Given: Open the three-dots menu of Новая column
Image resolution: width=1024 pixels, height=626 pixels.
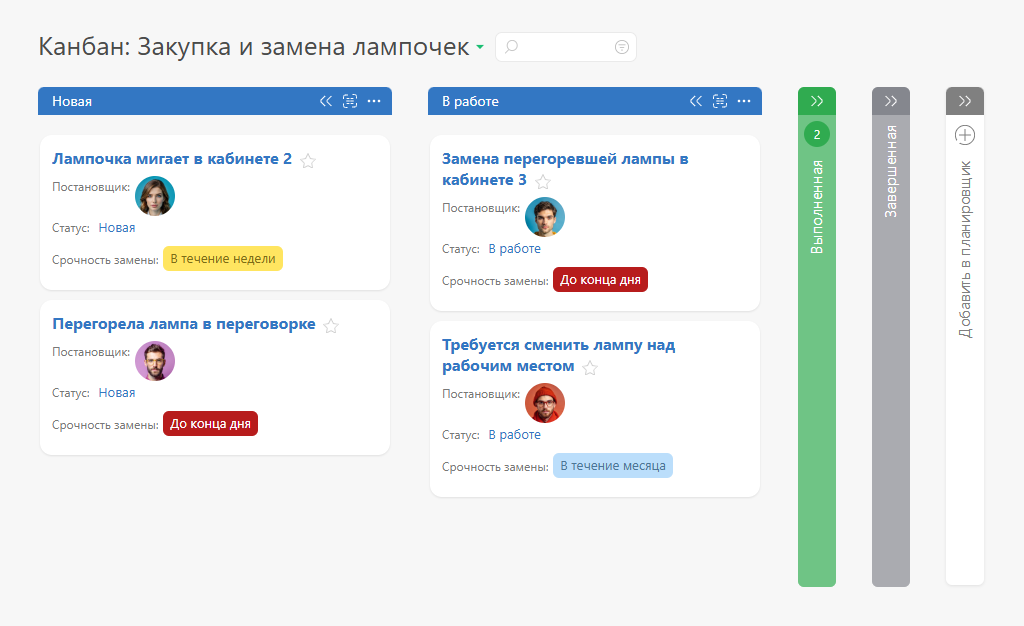Looking at the screenshot, I should point(374,101).
